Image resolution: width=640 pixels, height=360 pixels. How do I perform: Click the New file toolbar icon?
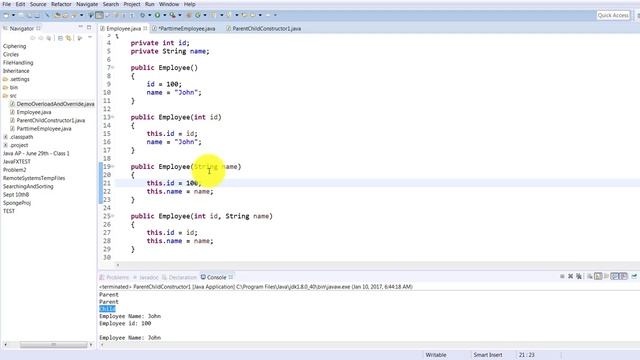[x=6, y=15]
